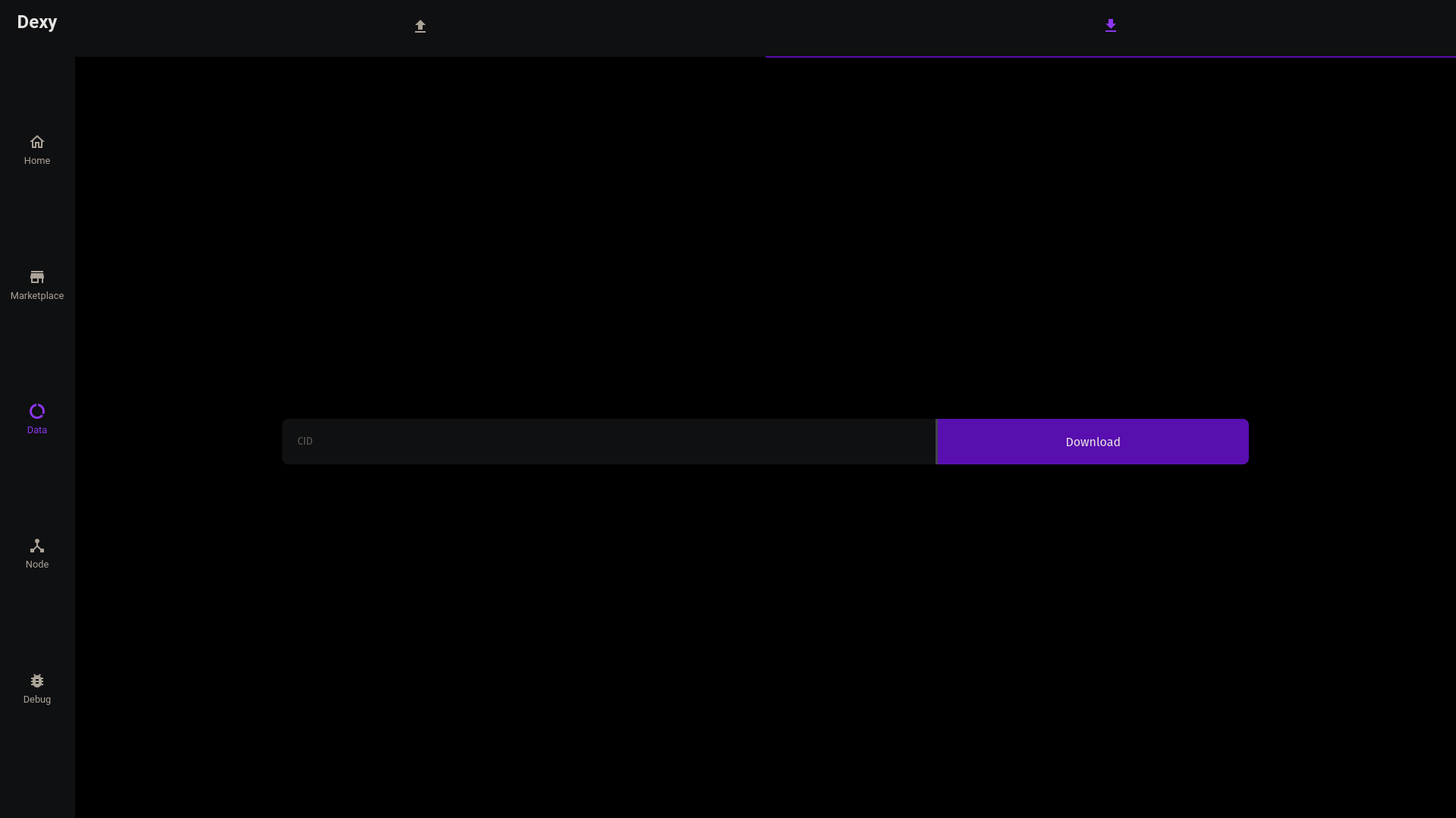This screenshot has width=1456, height=818.
Task: Focus the CID input field
Action: pyautogui.click(x=609, y=442)
